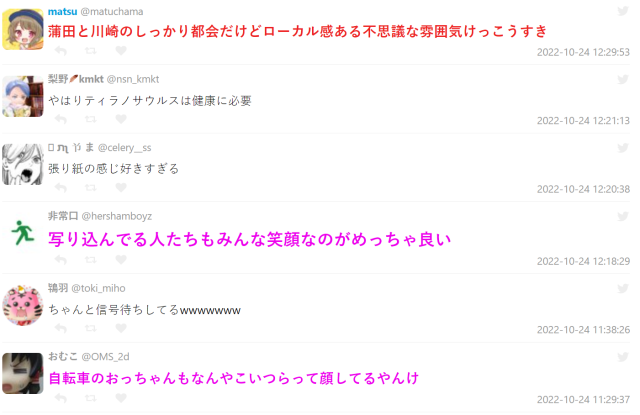Like the tweet by @nsn_kmkt

point(121,119)
